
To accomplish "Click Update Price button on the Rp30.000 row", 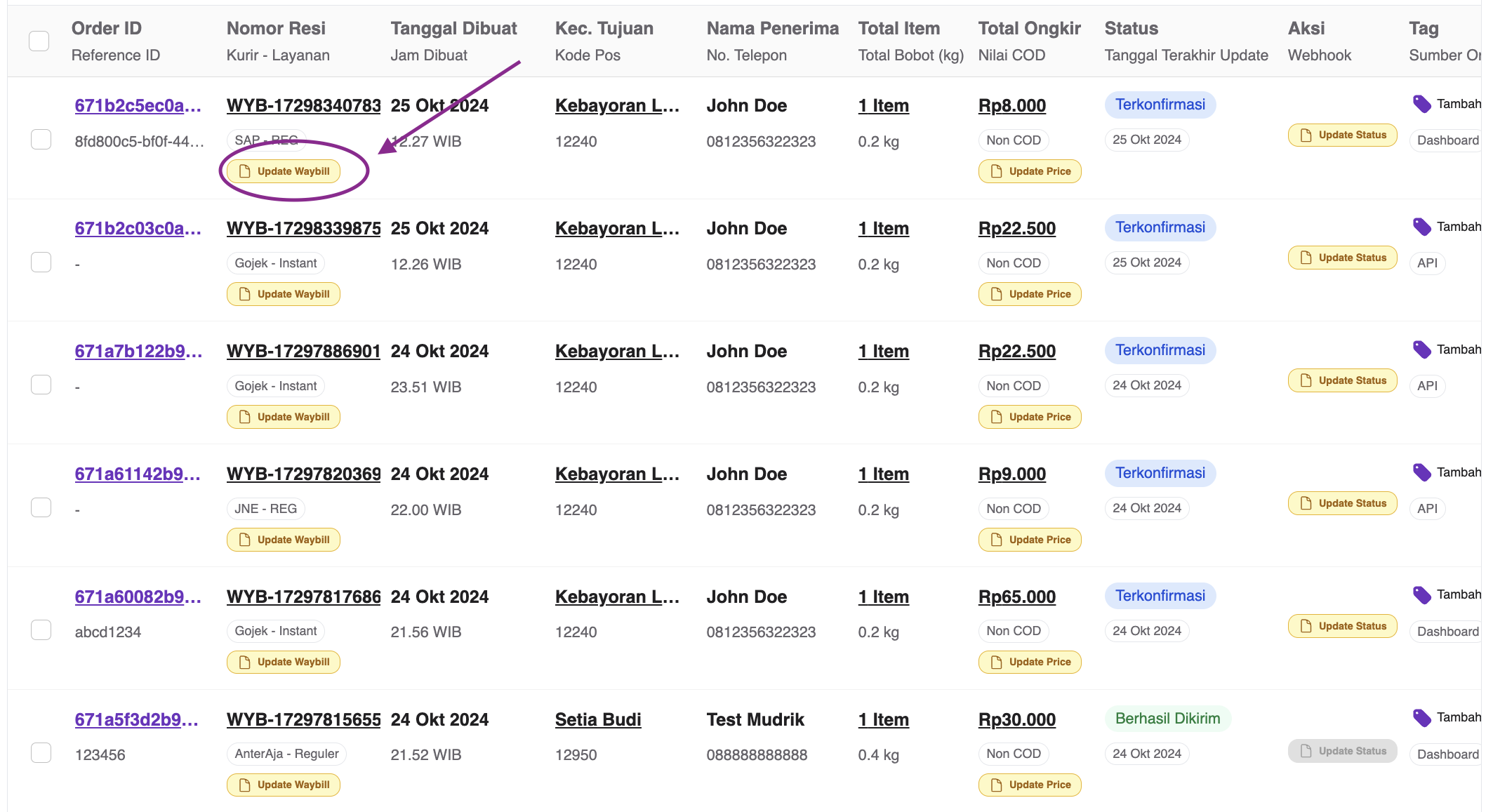I will point(1029,785).
